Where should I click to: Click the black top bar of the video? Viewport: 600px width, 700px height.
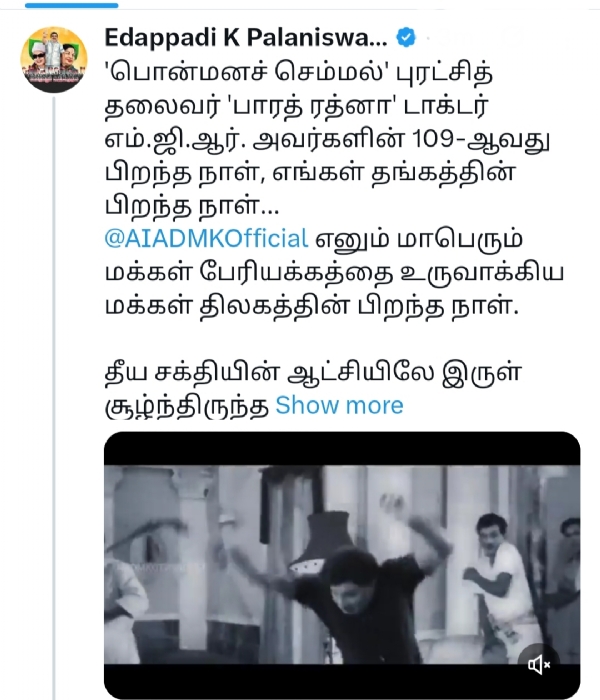point(342,449)
